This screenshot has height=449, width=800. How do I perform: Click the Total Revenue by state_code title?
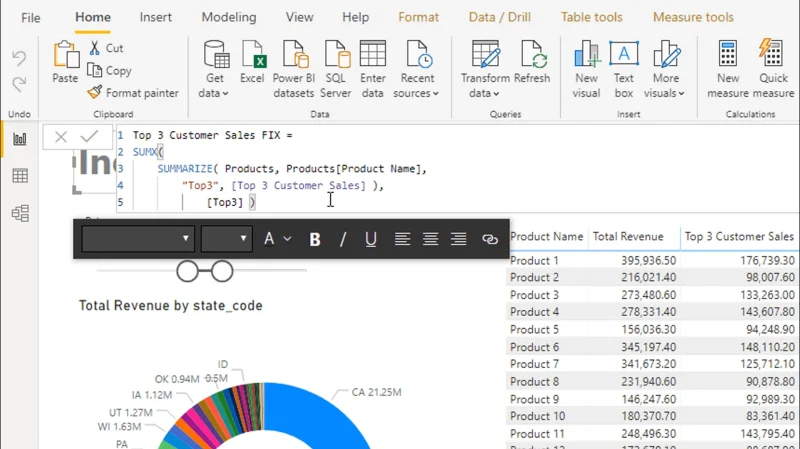pos(171,306)
